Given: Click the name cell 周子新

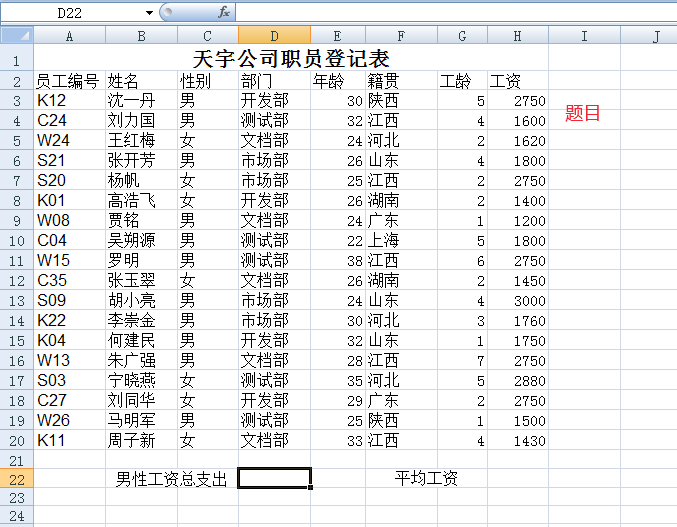Looking at the screenshot, I should point(142,440).
